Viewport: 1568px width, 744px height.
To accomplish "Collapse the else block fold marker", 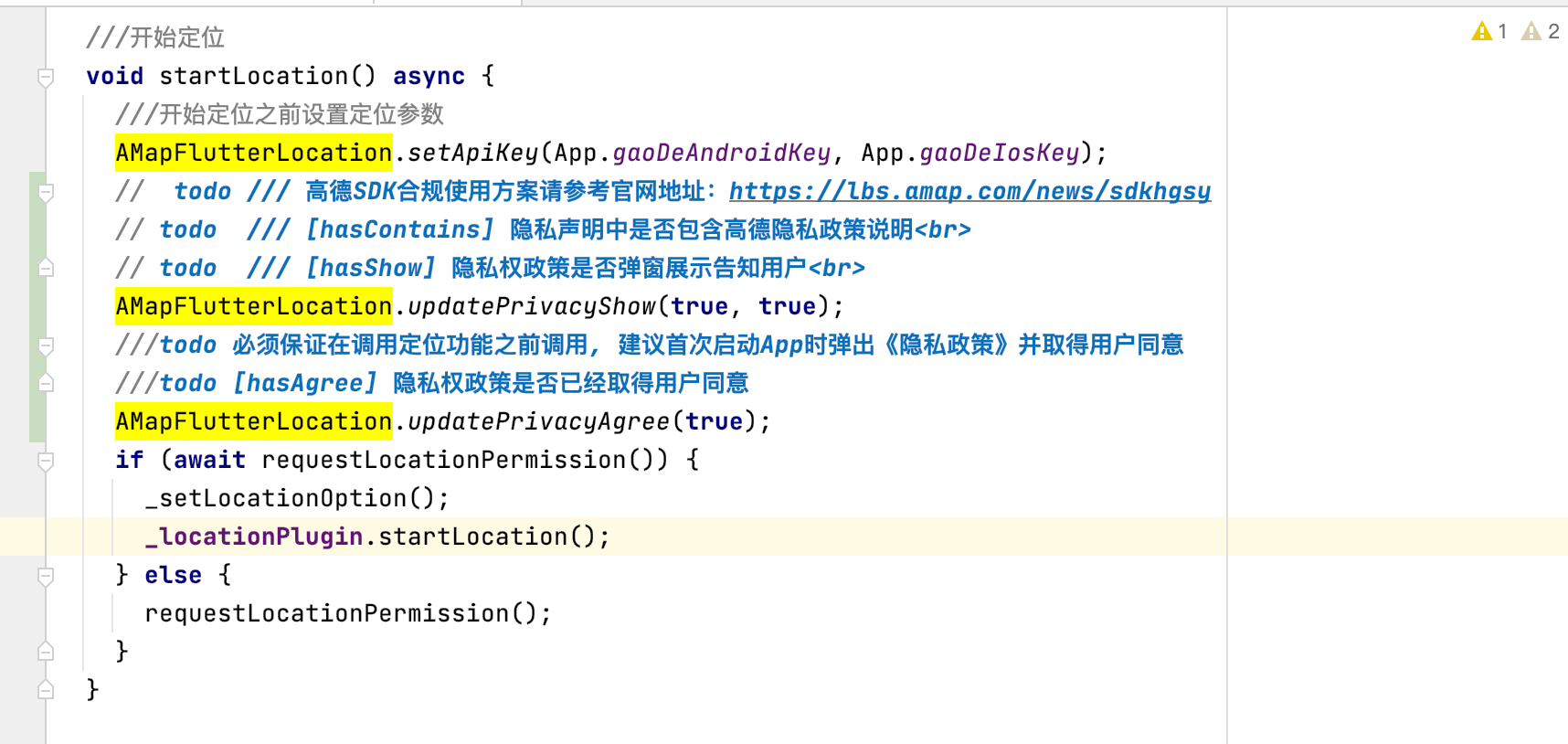I will pos(46,576).
